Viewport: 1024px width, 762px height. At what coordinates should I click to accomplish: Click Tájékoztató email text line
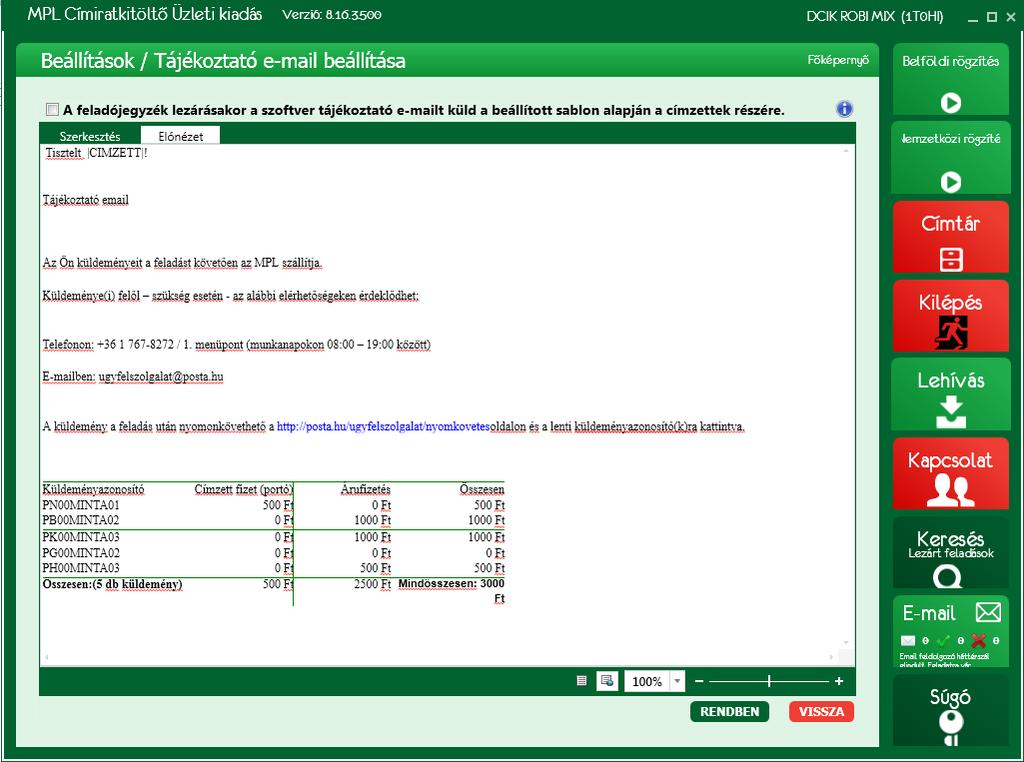[x=86, y=200]
